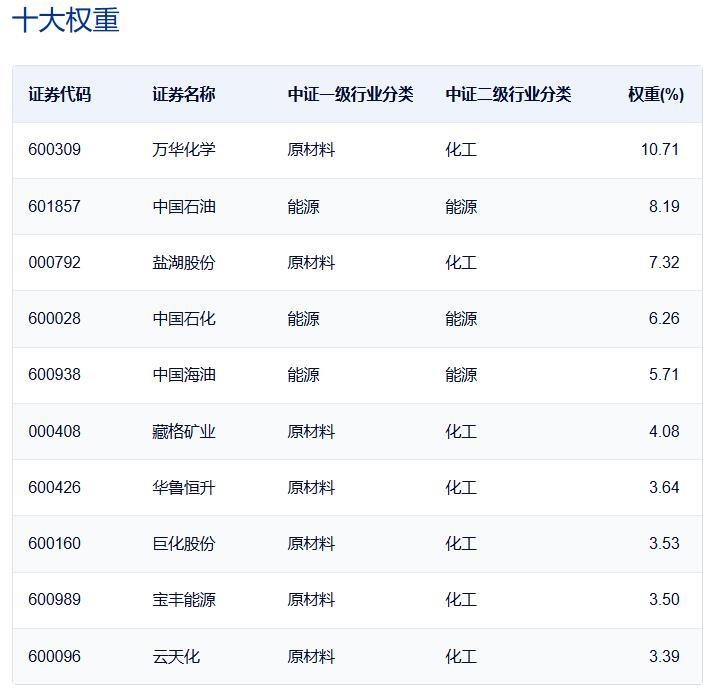The height and width of the screenshot is (692, 720).
Task: Select security code 600309
Action: click(x=54, y=149)
